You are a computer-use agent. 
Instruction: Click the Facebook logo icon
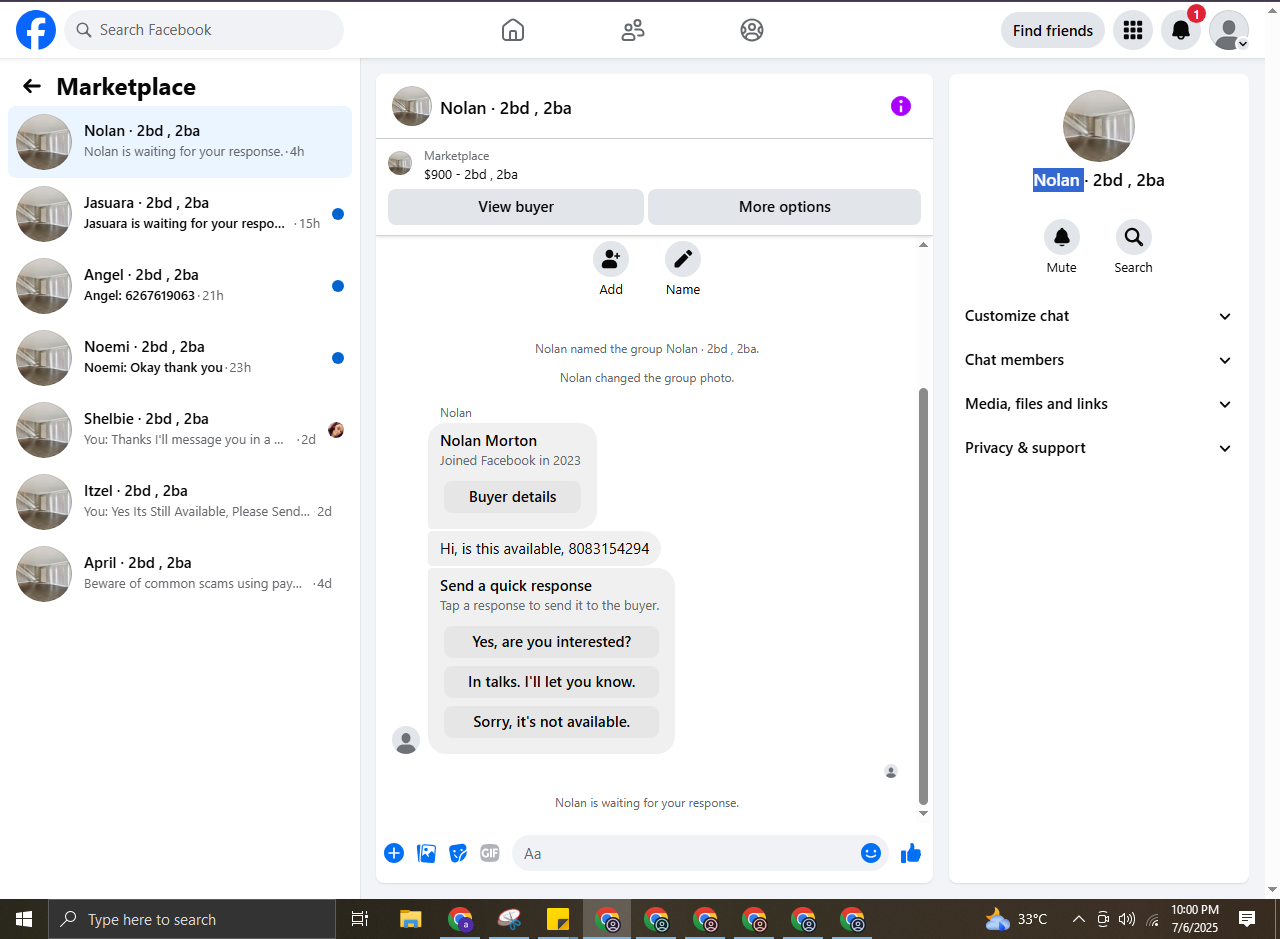point(36,30)
